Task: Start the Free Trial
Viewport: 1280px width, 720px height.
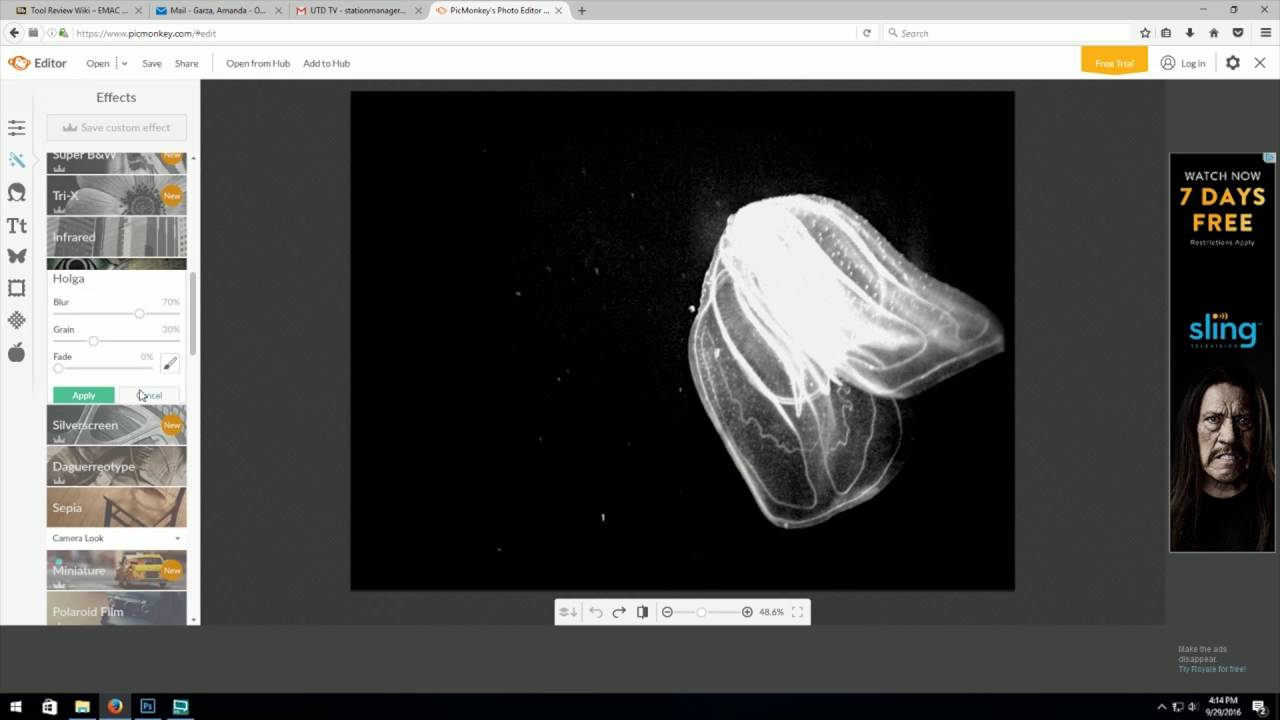Action: tap(1114, 62)
